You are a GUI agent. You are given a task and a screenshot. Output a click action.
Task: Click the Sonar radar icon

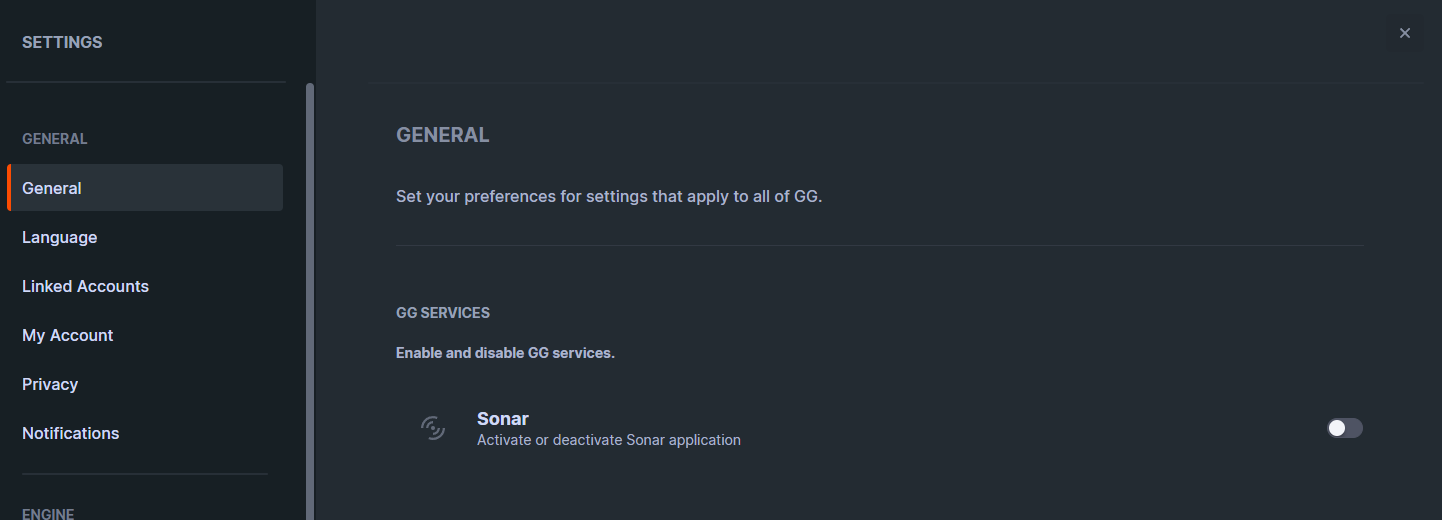coord(433,428)
